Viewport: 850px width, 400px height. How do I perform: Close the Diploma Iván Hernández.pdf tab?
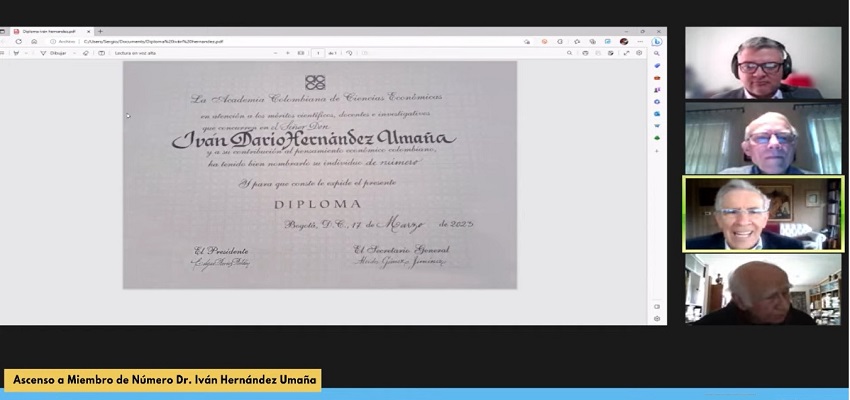tap(89, 31)
